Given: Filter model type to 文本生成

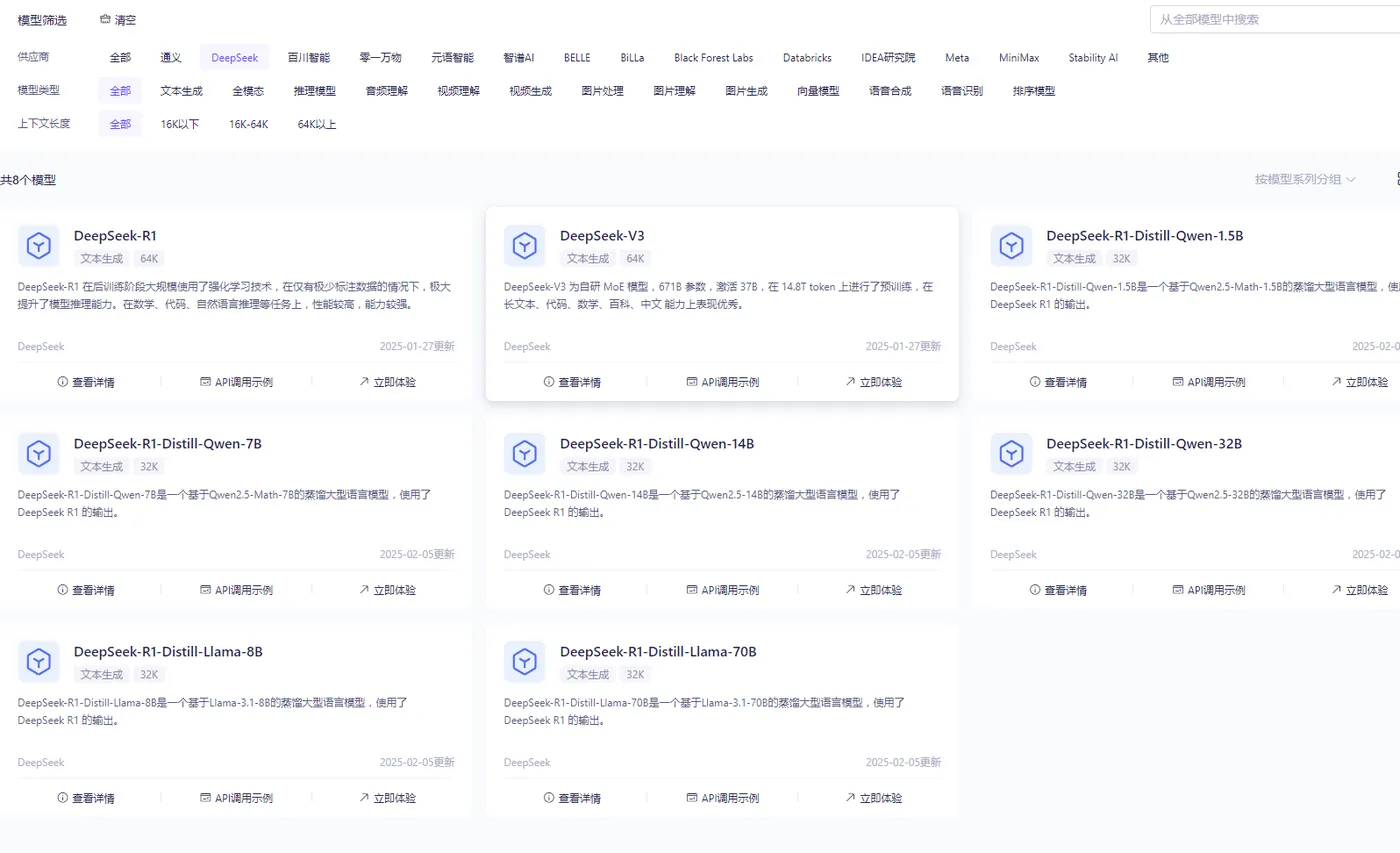Looking at the screenshot, I should [x=181, y=91].
